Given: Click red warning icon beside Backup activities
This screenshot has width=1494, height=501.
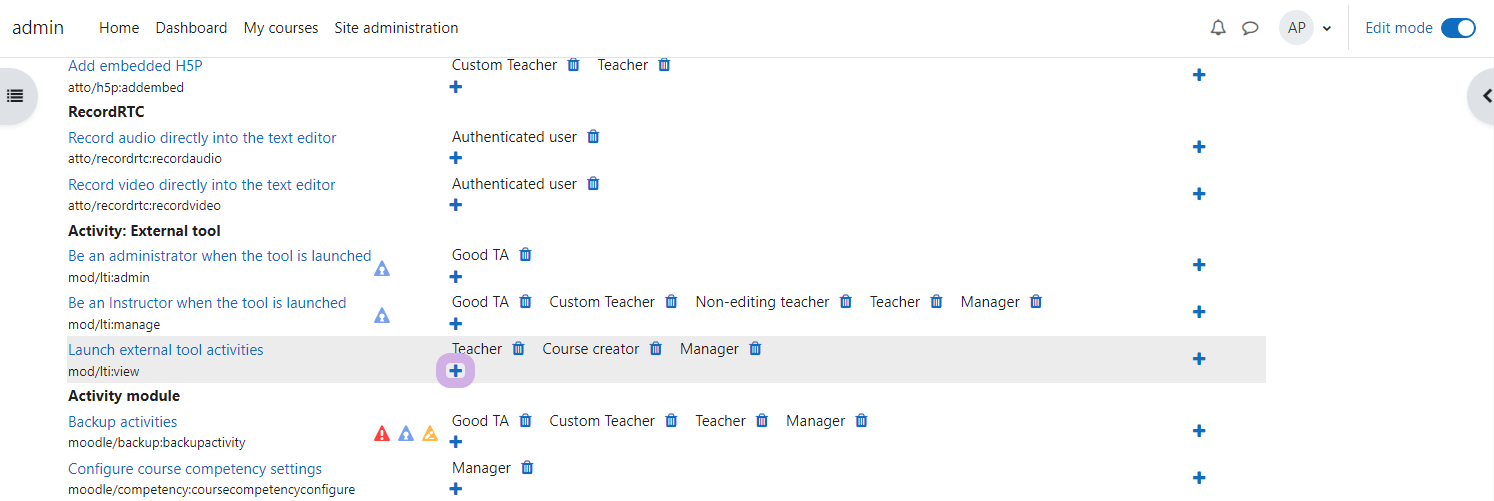Looking at the screenshot, I should (382, 434).
